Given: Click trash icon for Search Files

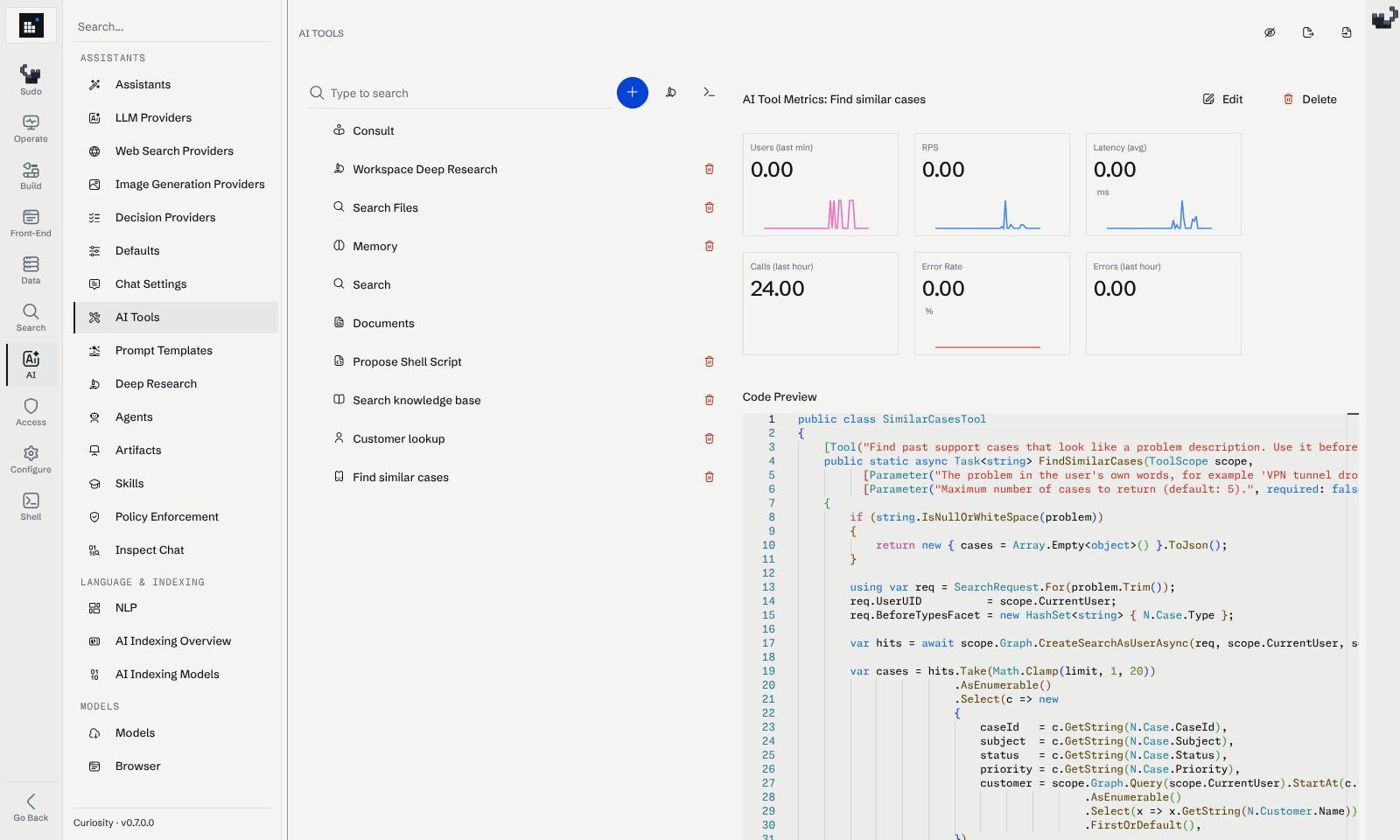Looking at the screenshot, I should (x=710, y=207).
